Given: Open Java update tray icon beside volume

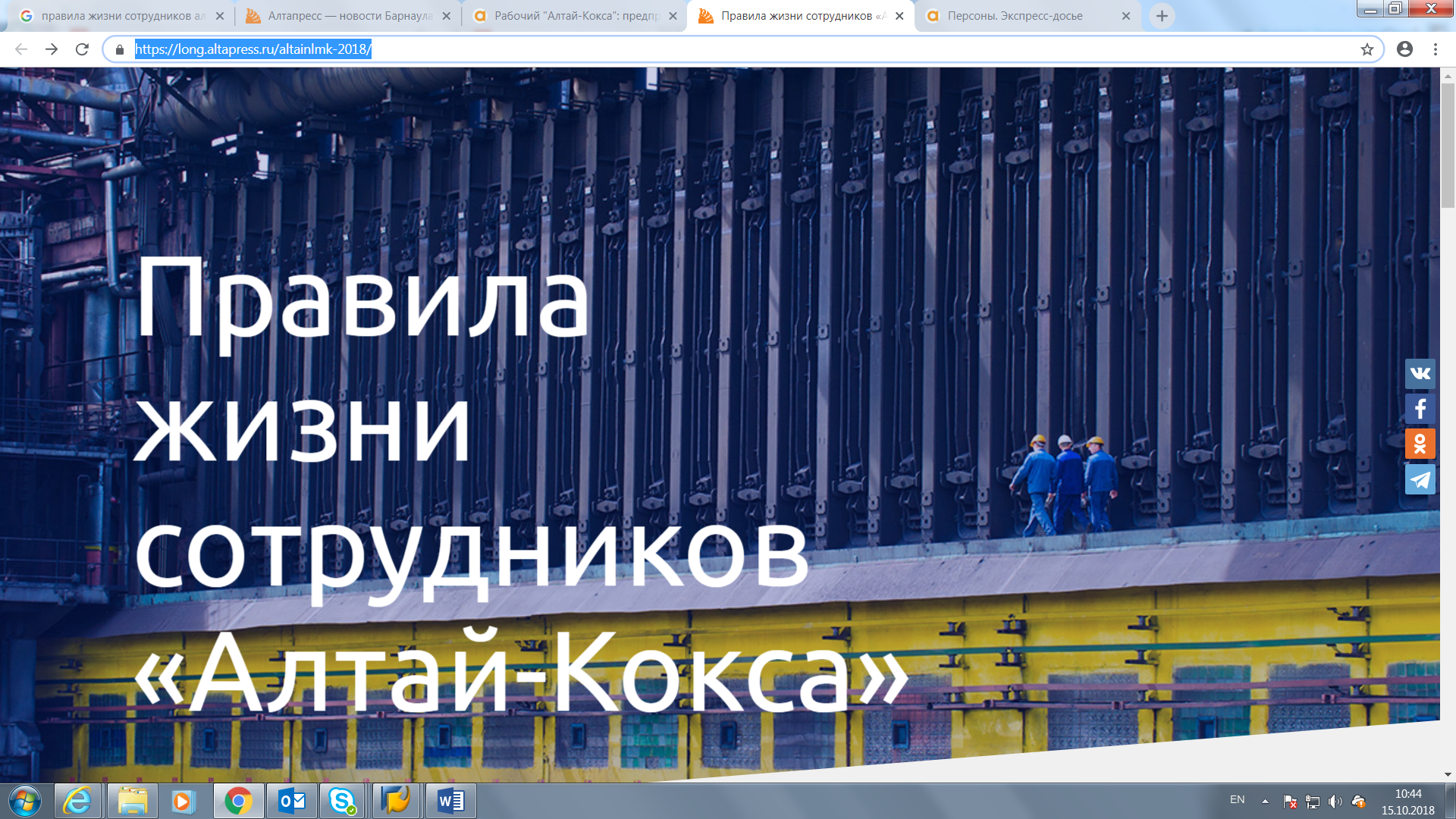Looking at the screenshot, I should pyautogui.click(x=1358, y=802).
